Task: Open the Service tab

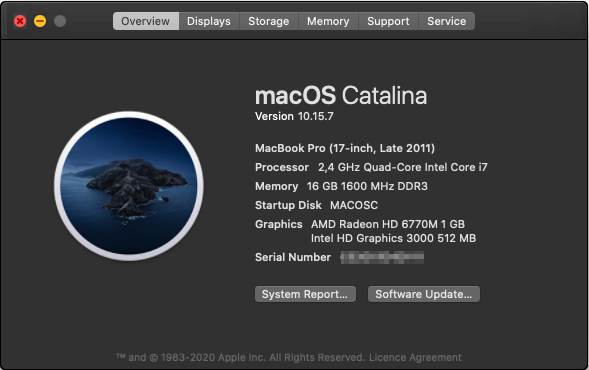Action: pyautogui.click(x=447, y=21)
